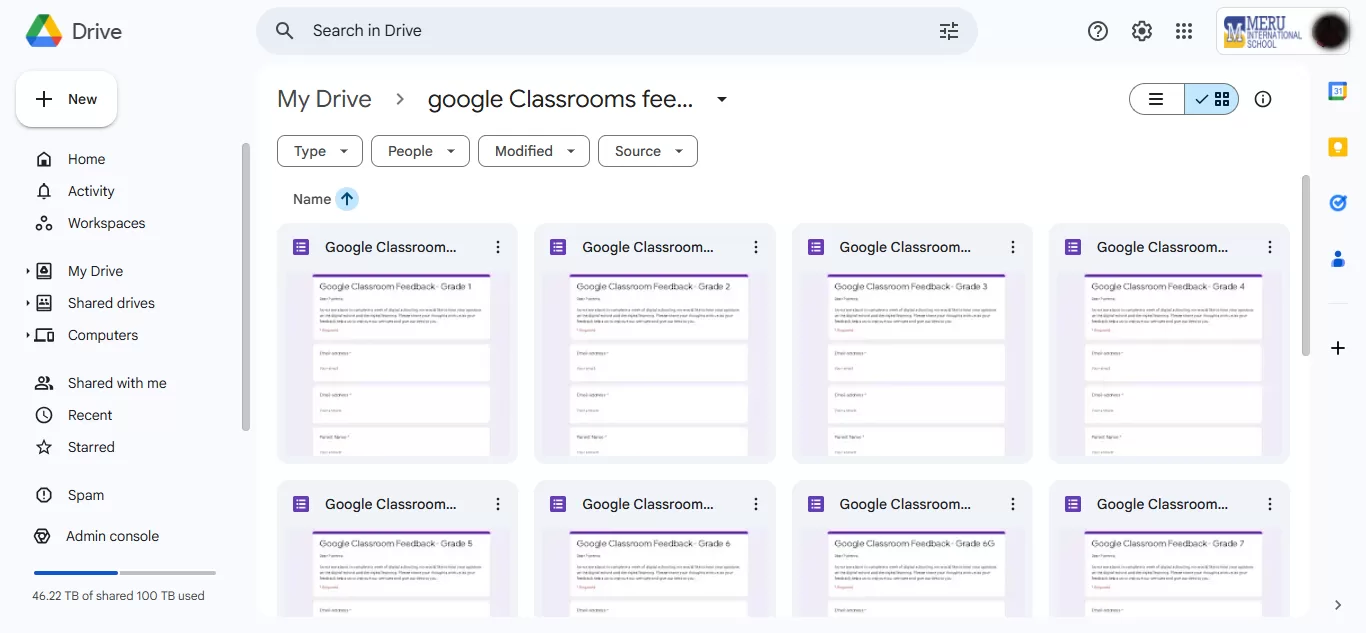Open the Type filter dropdown
The width and height of the screenshot is (1366, 633).
[320, 151]
